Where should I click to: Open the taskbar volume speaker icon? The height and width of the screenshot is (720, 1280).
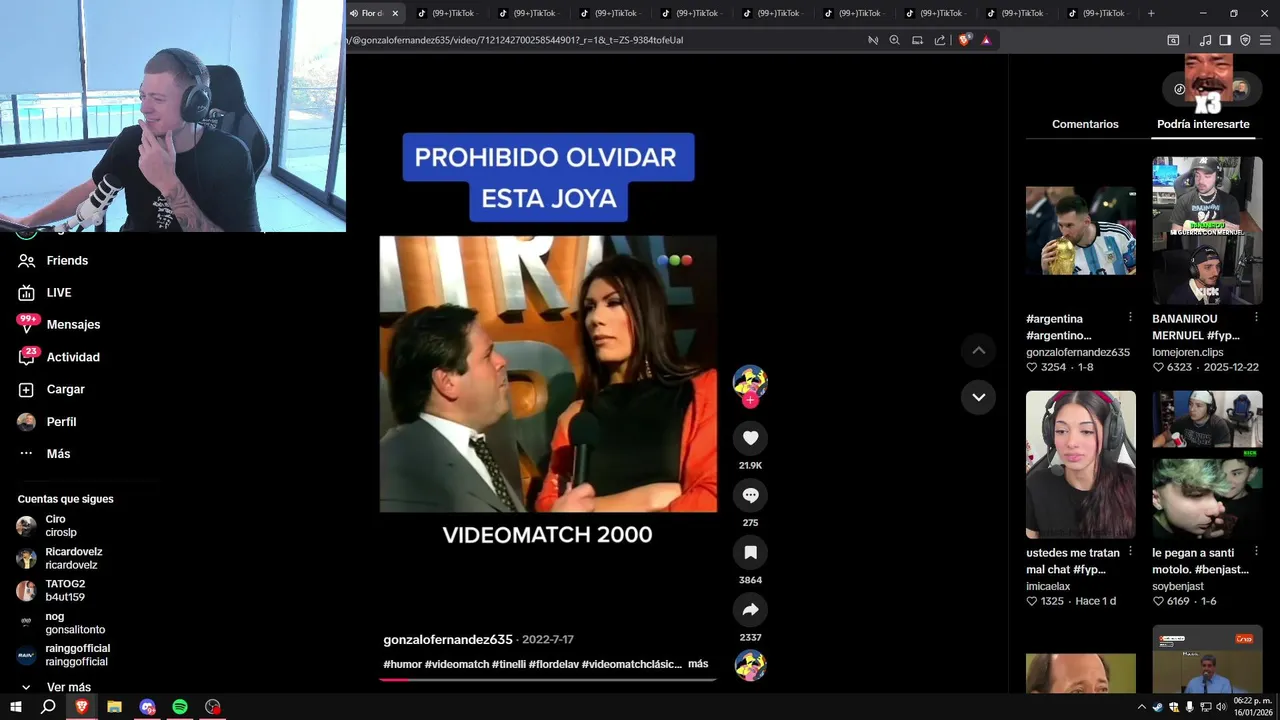tap(1221, 707)
